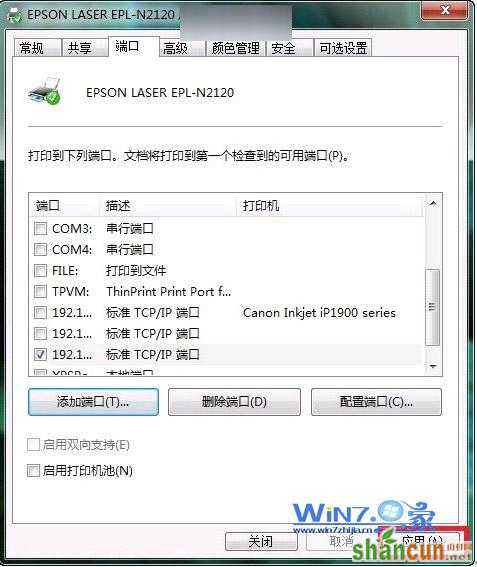The width and height of the screenshot is (477, 567).
Task: Click the printer icon in the title bar
Action: 14,15
